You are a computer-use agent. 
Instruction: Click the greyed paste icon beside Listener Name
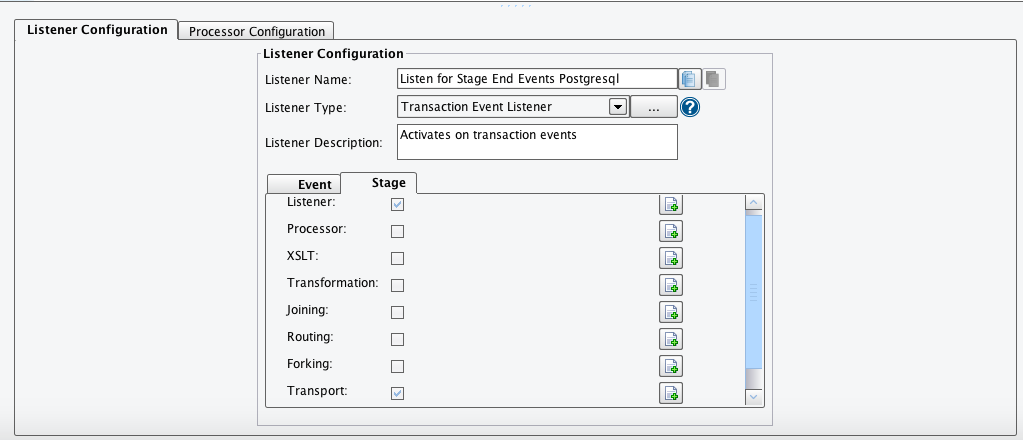click(x=714, y=79)
